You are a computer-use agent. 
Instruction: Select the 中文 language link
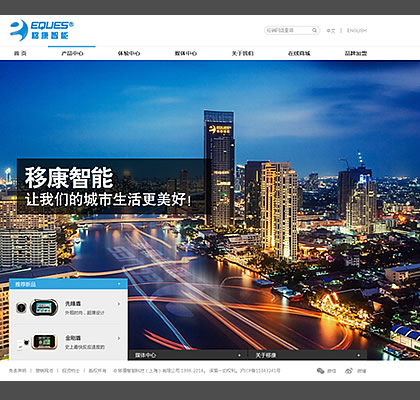(x=331, y=30)
